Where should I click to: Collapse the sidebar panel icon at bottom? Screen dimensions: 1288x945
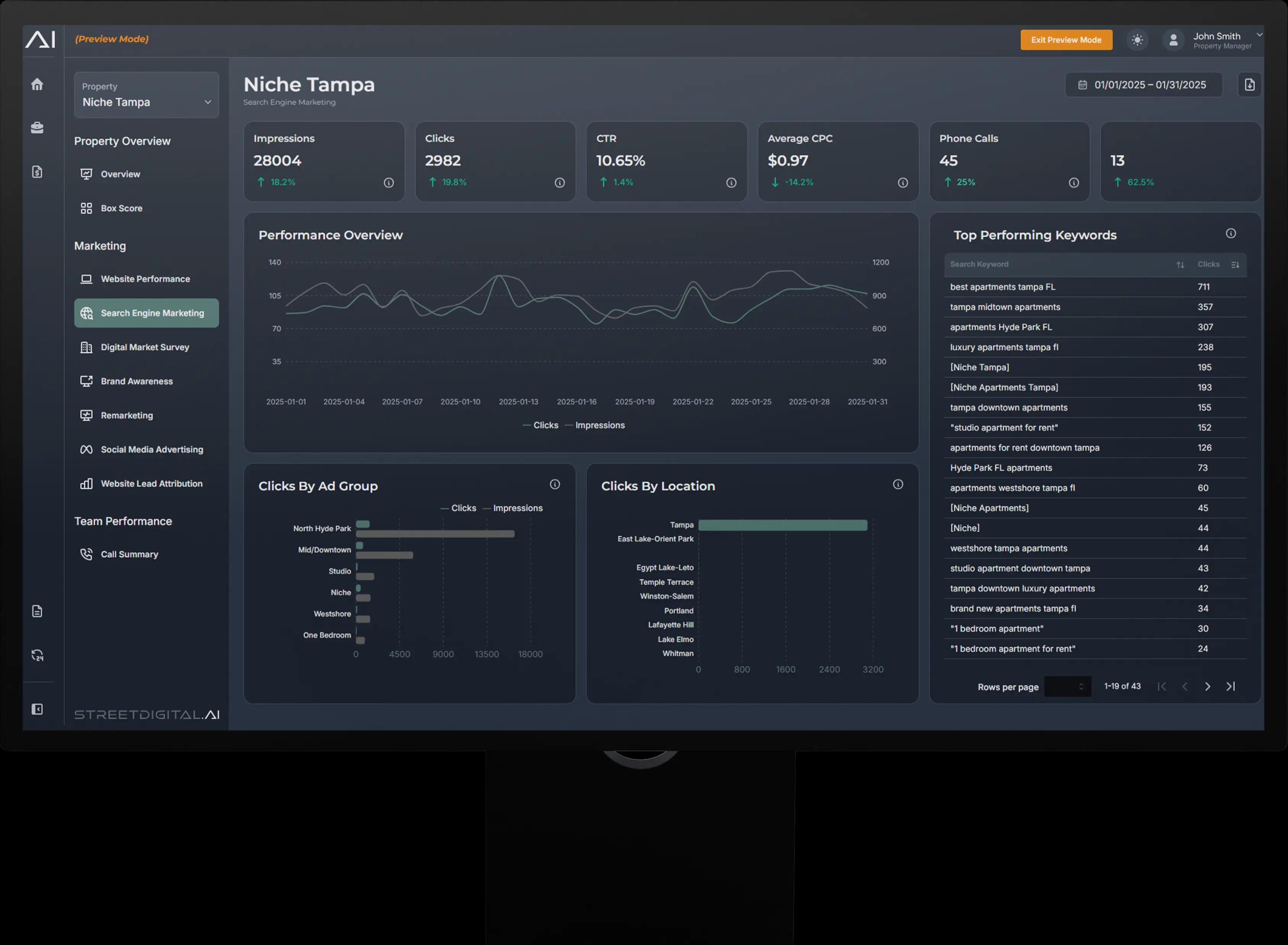[37, 709]
